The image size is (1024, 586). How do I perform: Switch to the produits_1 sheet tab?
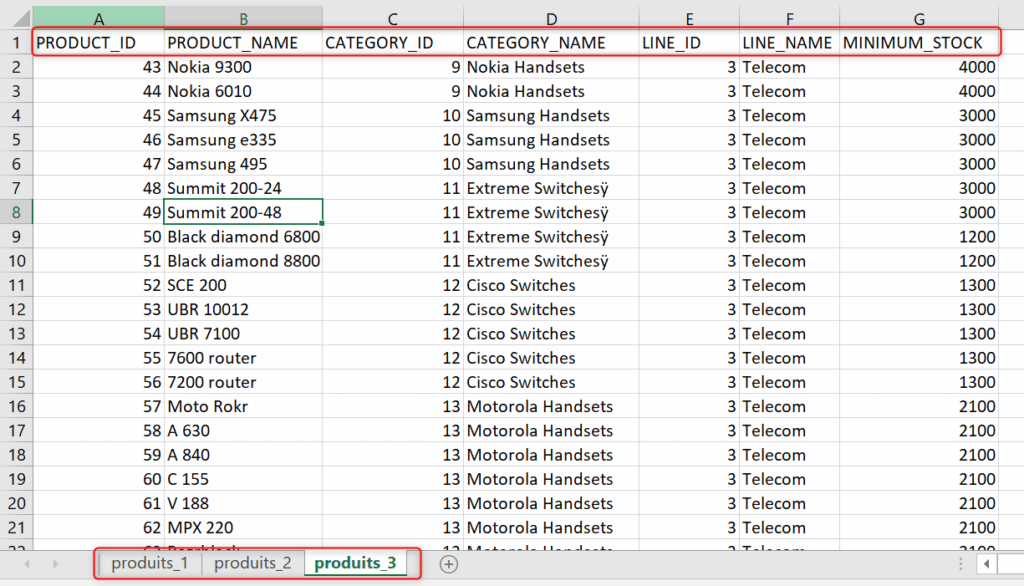pos(149,564)
